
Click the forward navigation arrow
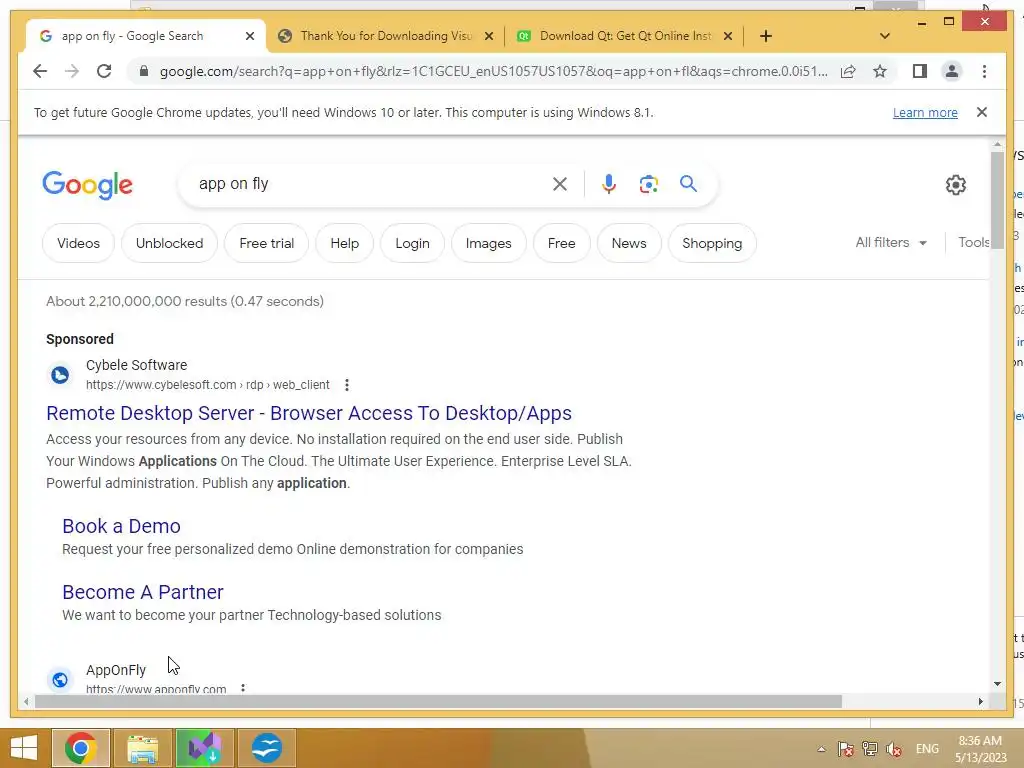click(x=72, y=71)
